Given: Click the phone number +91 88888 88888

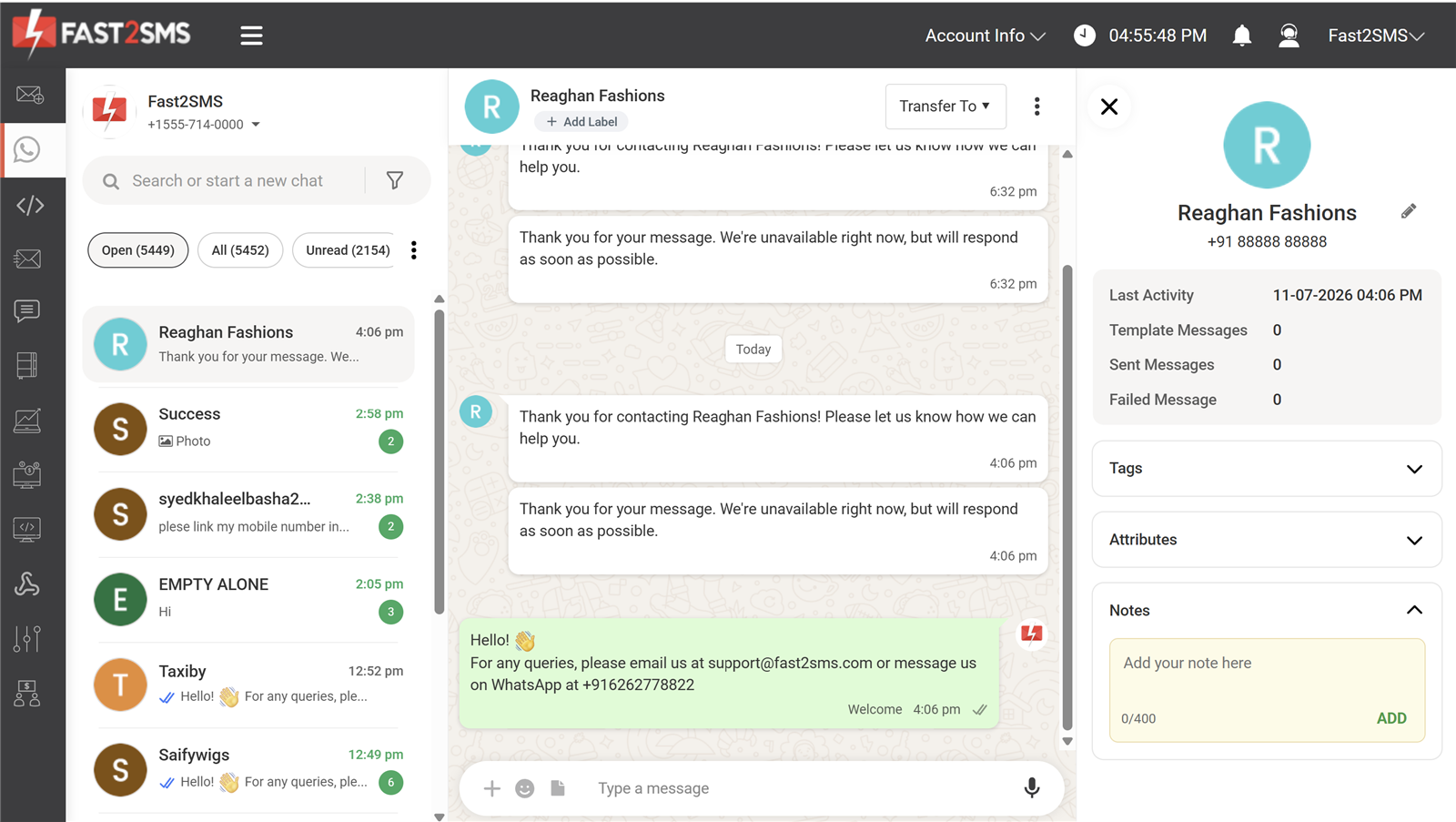Looking at the screenshot, I should tap(1267, 242).
